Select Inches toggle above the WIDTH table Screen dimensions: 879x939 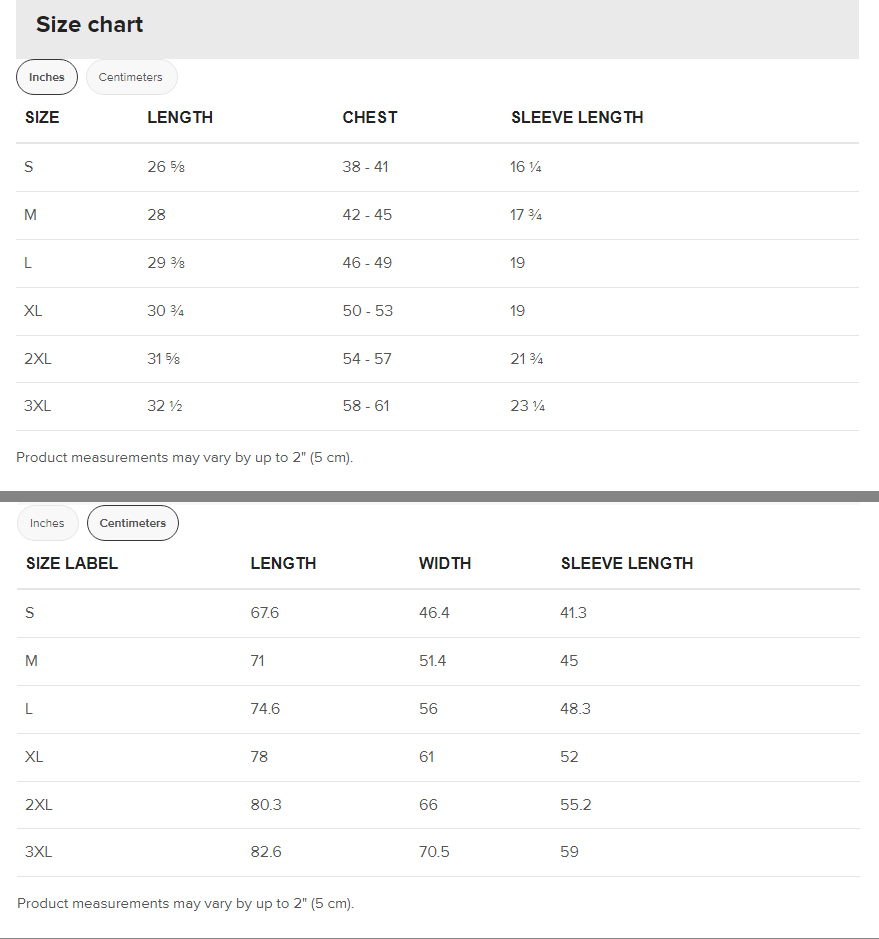47,523
